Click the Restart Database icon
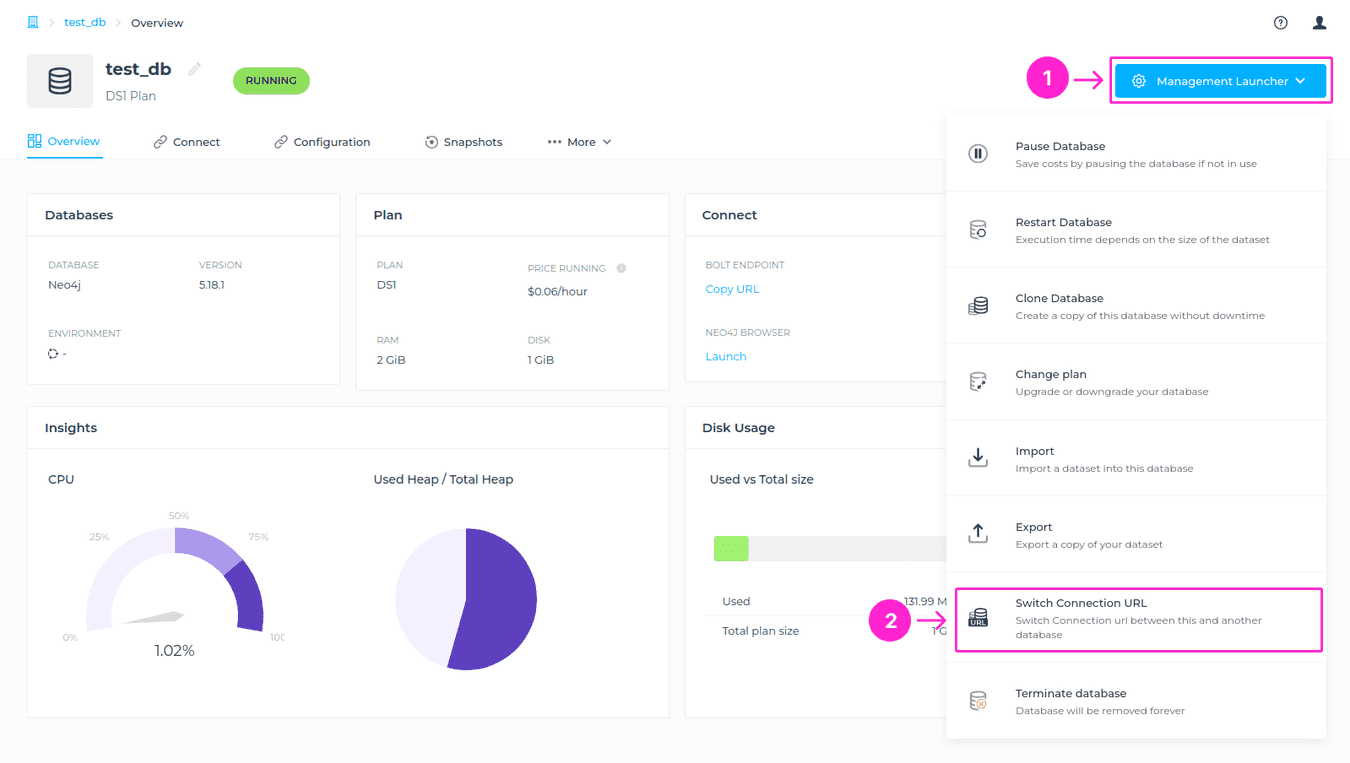Viewport: 1350px width, 763px height. (x=978, y=229)
